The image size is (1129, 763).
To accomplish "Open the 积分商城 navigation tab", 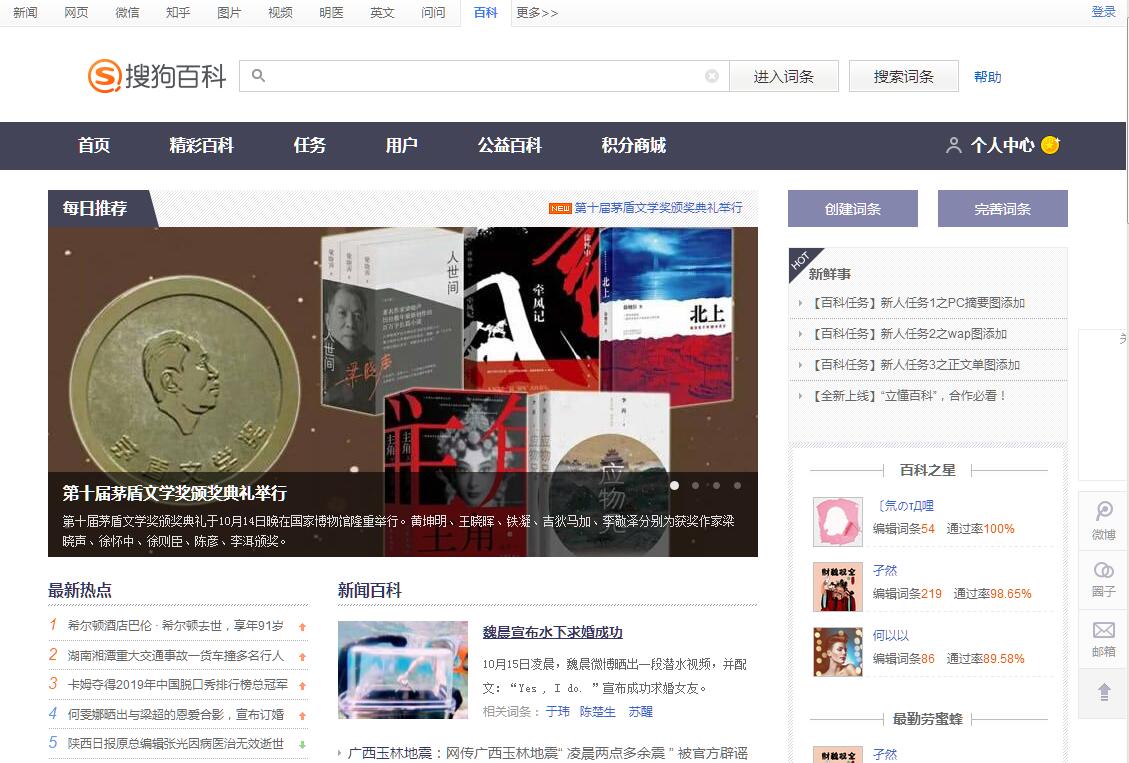I will tap(633, 145).
